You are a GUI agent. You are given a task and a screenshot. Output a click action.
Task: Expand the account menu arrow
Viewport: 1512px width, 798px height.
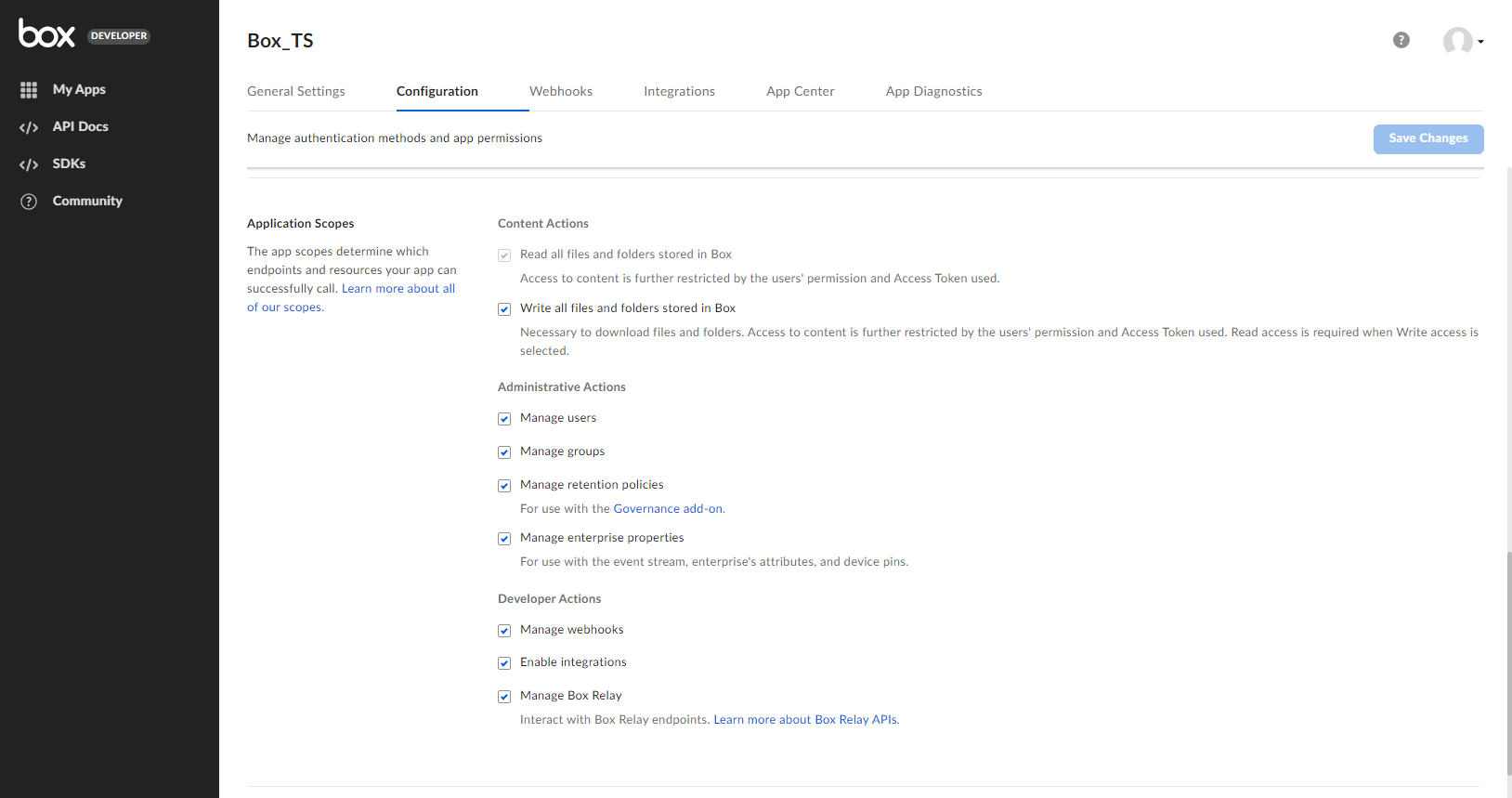[x=1480, y=42]
